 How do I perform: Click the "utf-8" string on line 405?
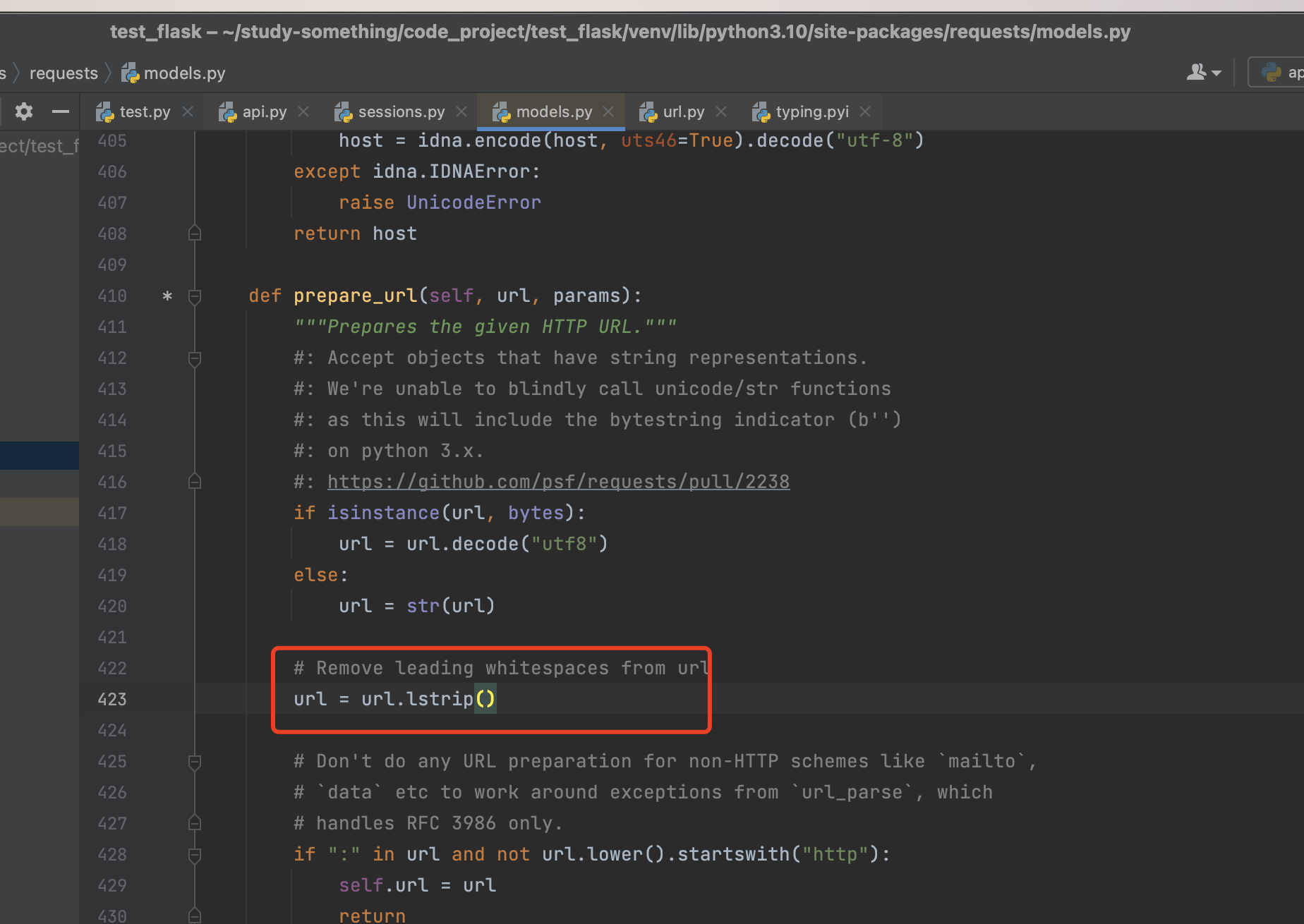click(x=874, y=140)
